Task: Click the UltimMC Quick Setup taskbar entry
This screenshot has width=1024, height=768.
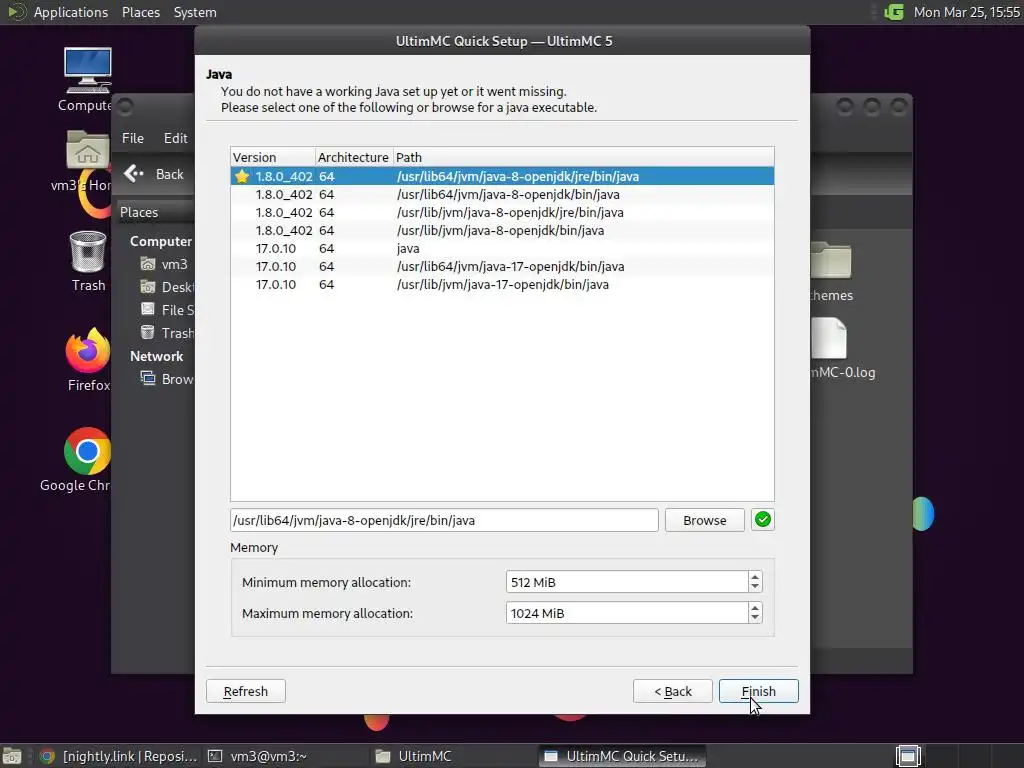Action: pyautogui.click(x=623, y=756)
